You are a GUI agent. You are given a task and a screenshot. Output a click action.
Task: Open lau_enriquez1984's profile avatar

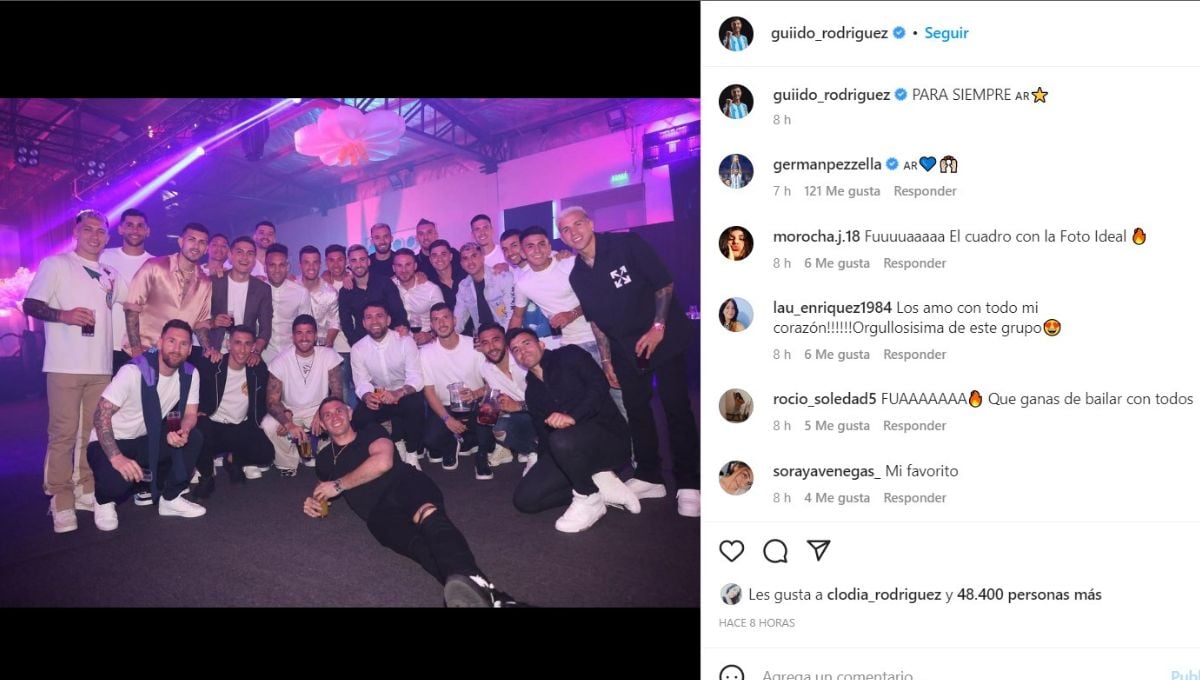736,314
